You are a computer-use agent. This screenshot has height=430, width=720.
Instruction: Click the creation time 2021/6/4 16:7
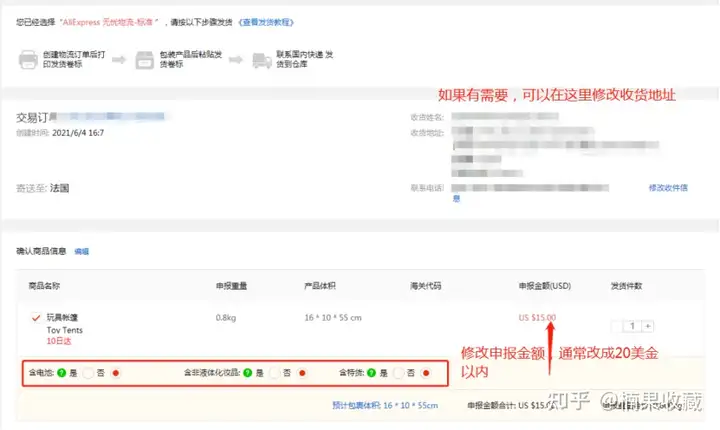click(78, 133)
